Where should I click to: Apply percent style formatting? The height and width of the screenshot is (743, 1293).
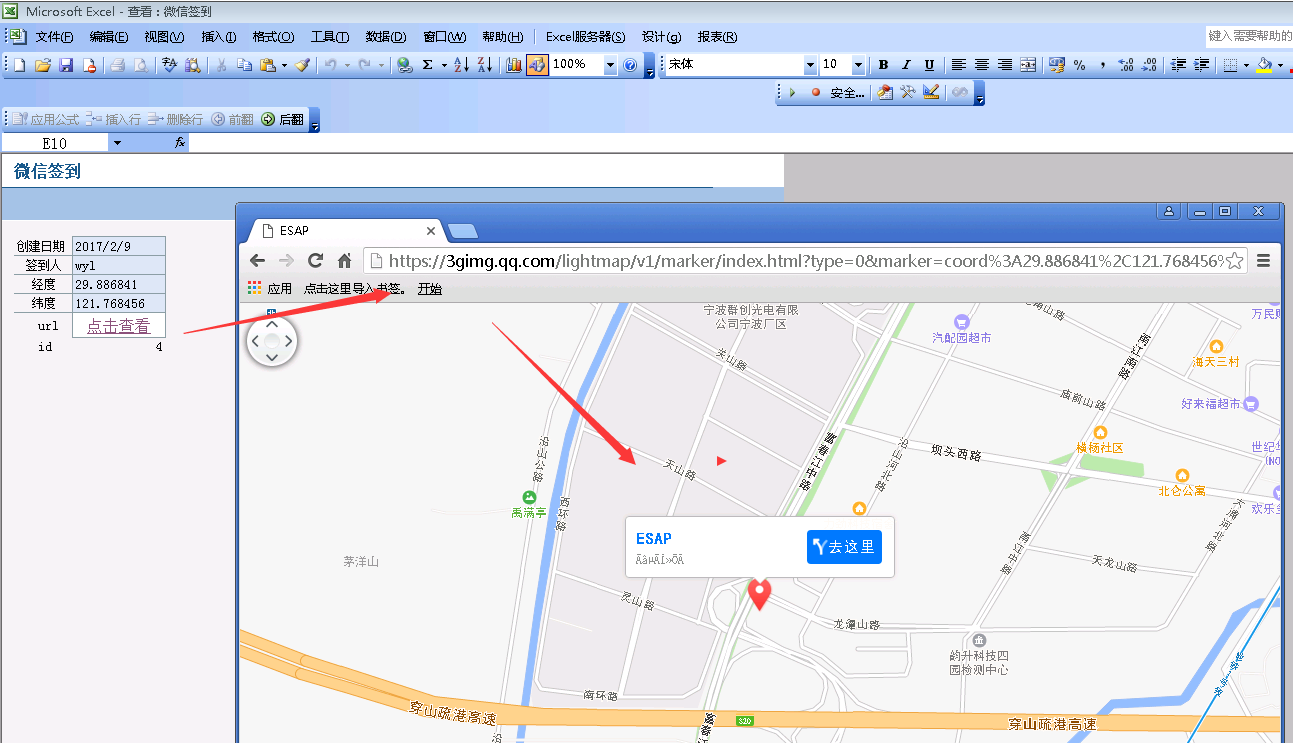click(x=1079, y=65)
